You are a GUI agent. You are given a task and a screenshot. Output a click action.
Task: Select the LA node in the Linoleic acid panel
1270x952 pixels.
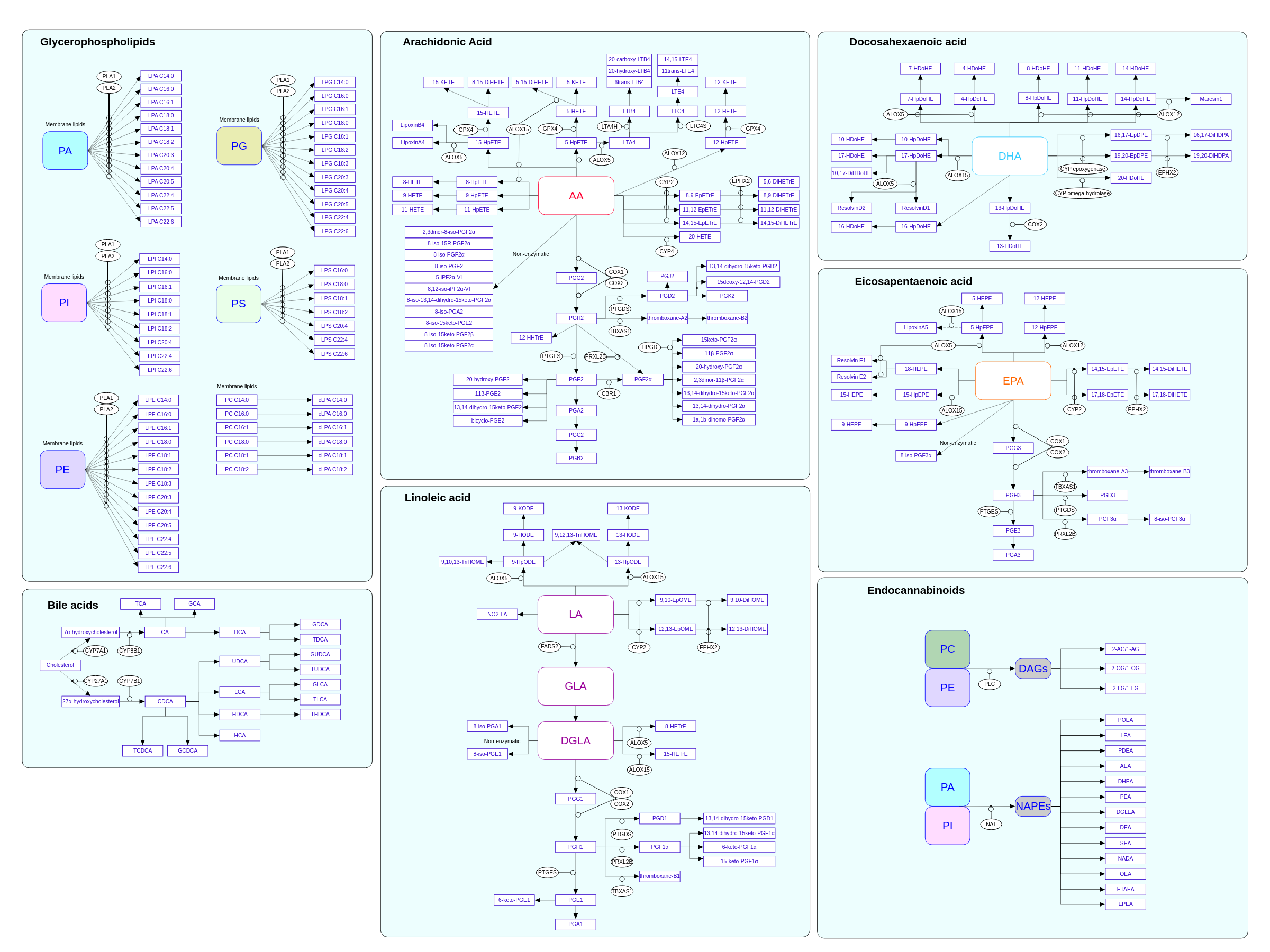575,614
